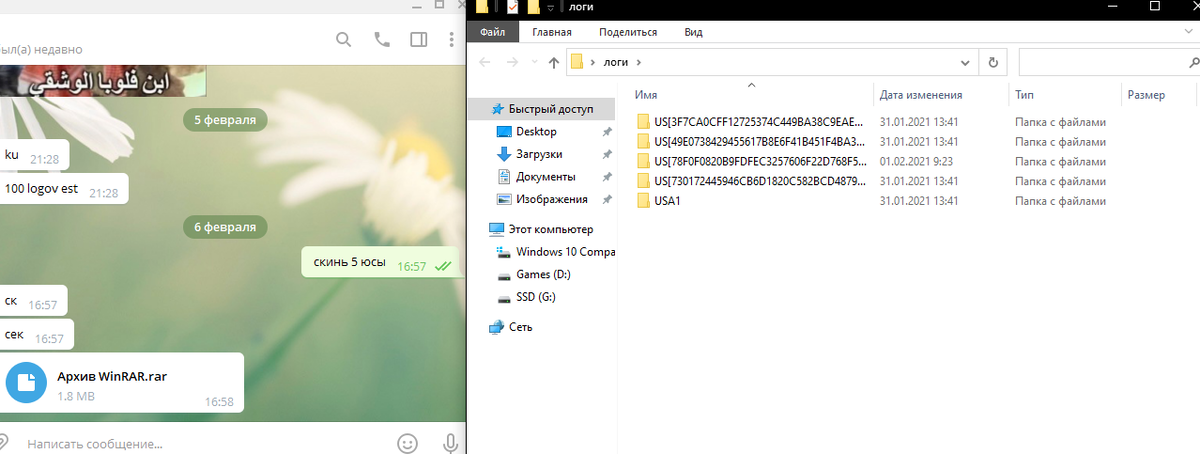This screenshot has width=1200, height=454.
Task: Open the Windows 10 Compa drive
Action: pos(565,252)
